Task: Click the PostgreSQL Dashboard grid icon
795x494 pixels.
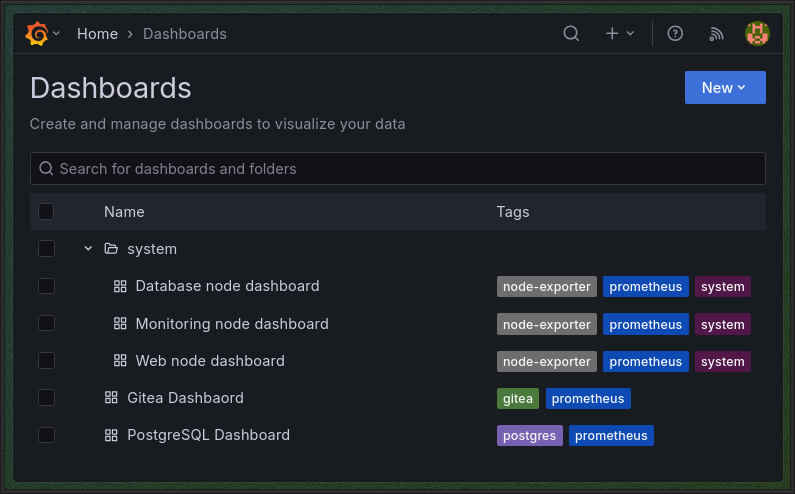Action: (111, 435)
